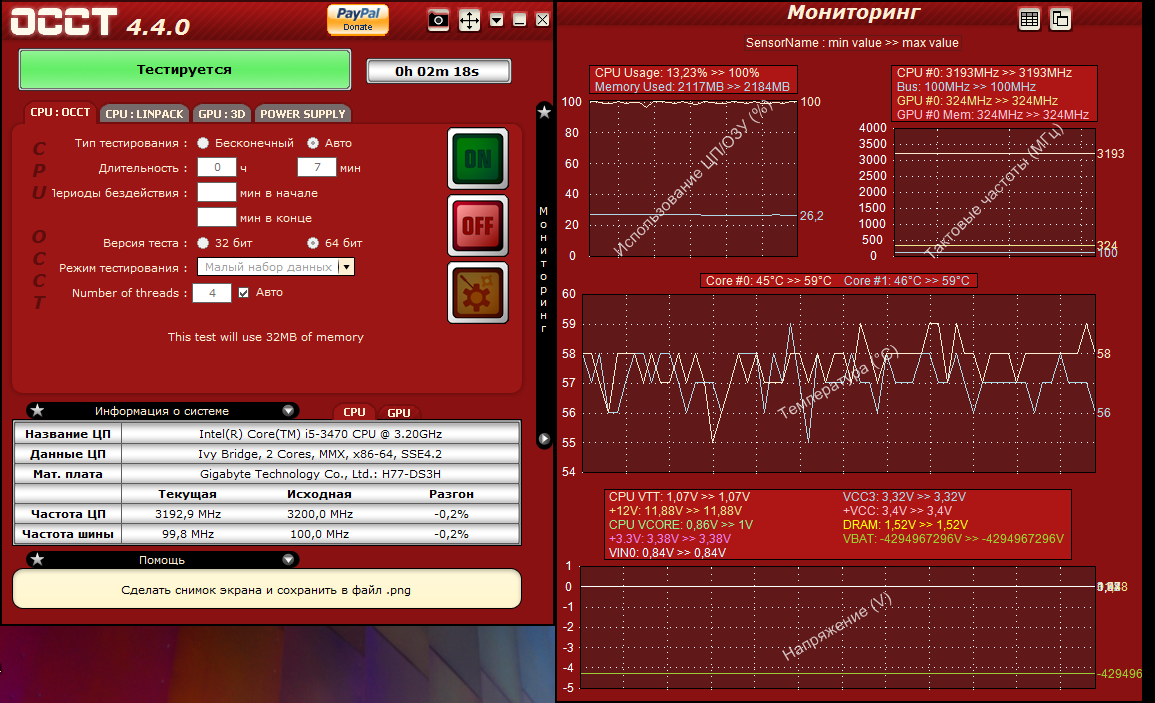This screenshot has height=703, width=1155.
Task: Collapse the Помощь section arrow
Action: pyautogui.click(x=288, y=559)
